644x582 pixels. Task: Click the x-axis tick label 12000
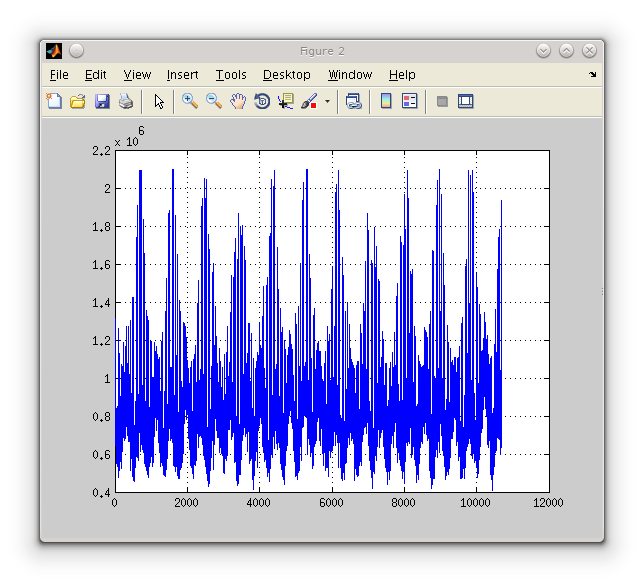[548, 503]
